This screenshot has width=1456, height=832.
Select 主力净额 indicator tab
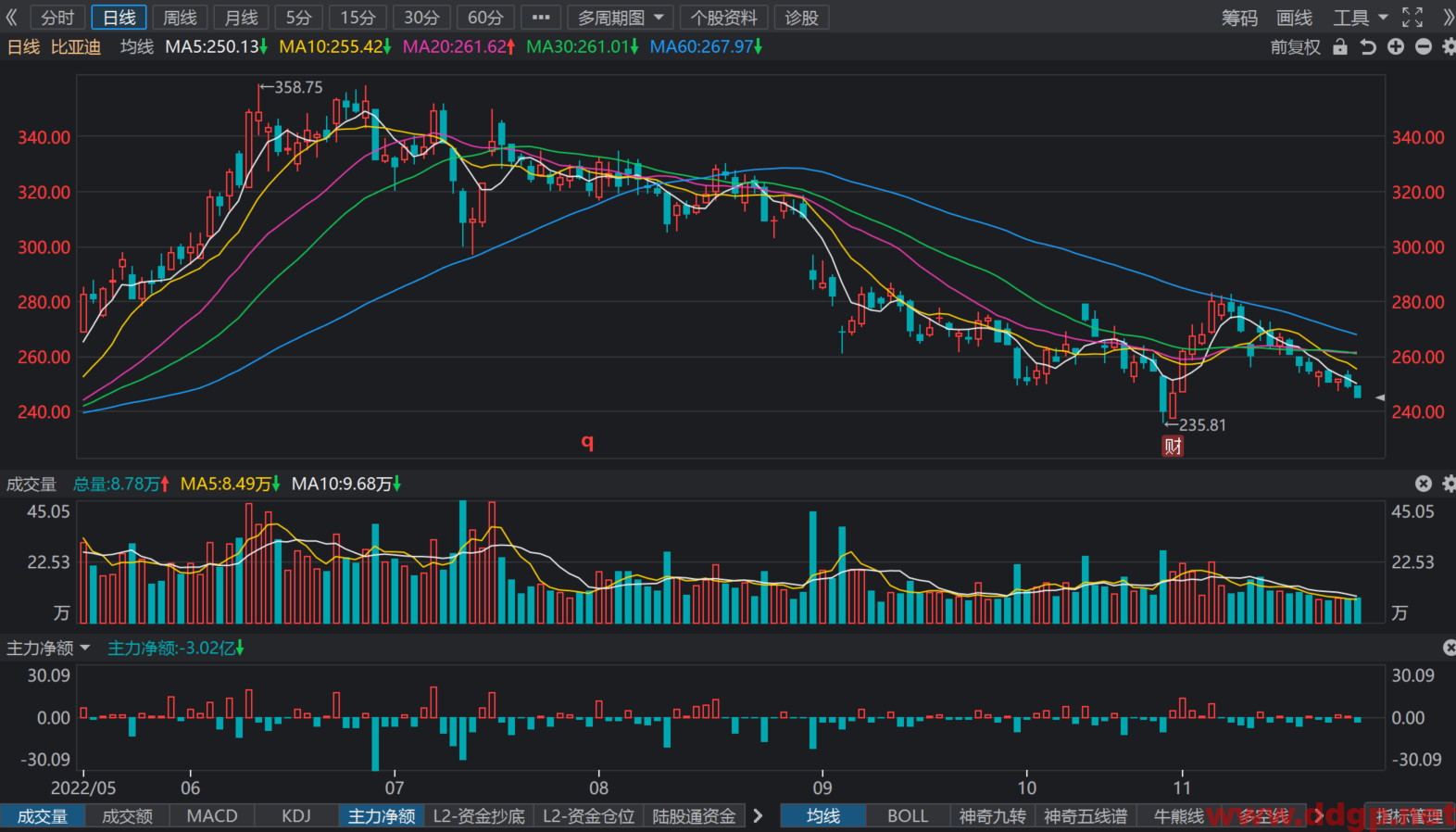click(x=382, y=816)
